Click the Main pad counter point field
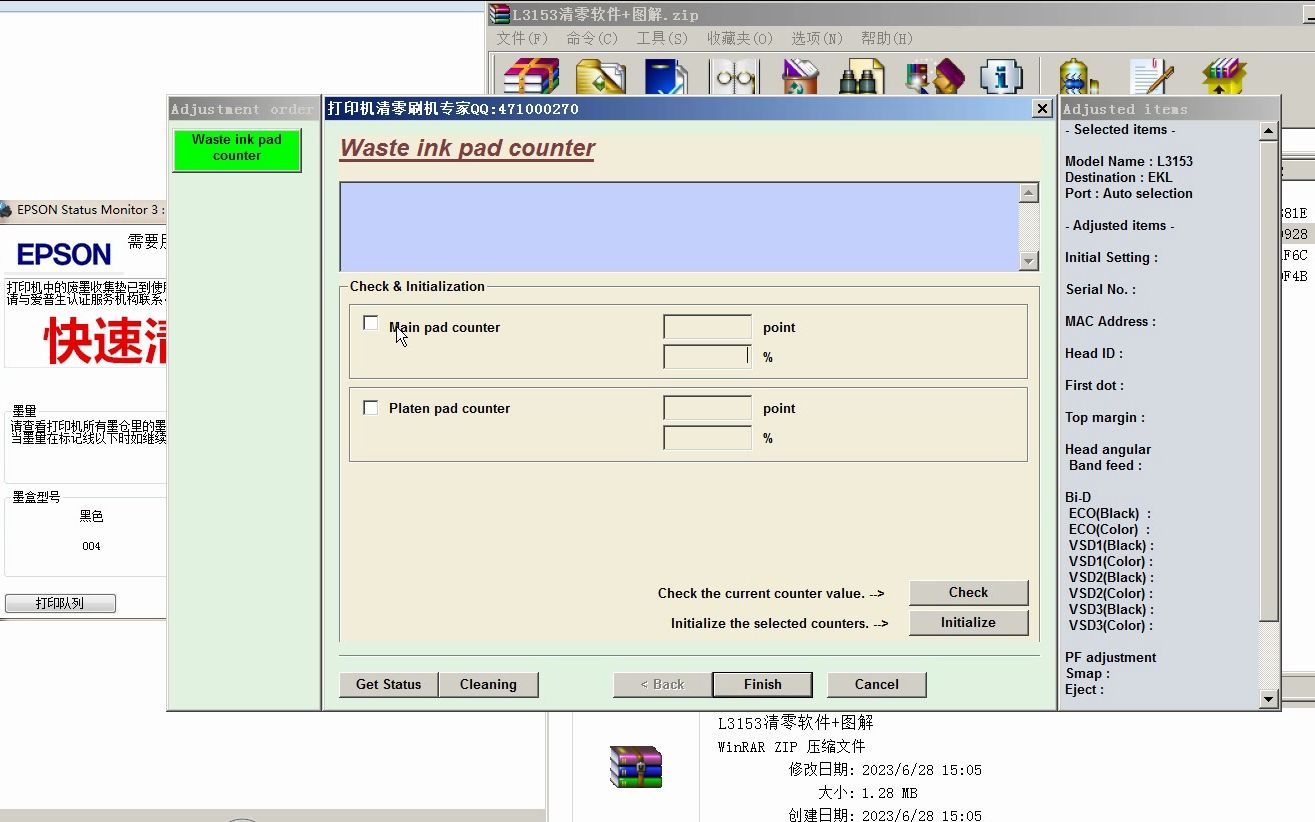Image resolution: width=1315 pixels, height=822 pixels. (x=707, y=327)
